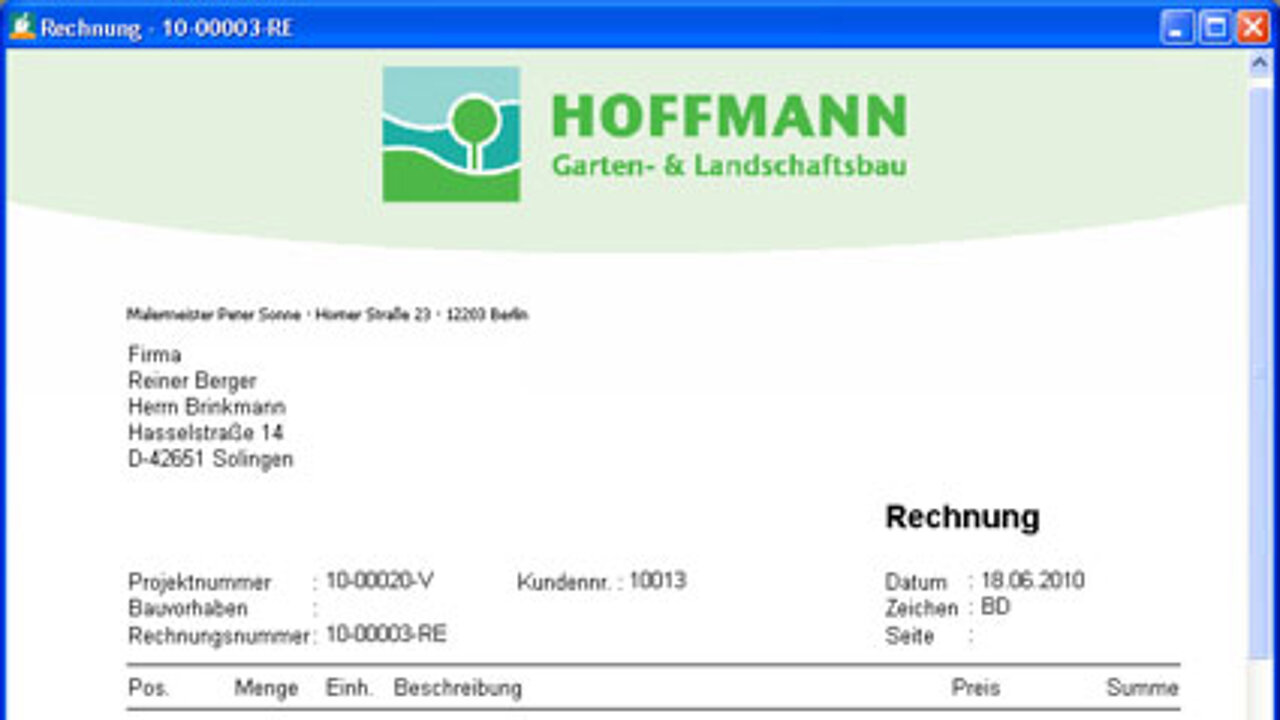The image size is (1280, 720).
Task: Click the HOFFMANN company name heading
Action: [729, 116]
